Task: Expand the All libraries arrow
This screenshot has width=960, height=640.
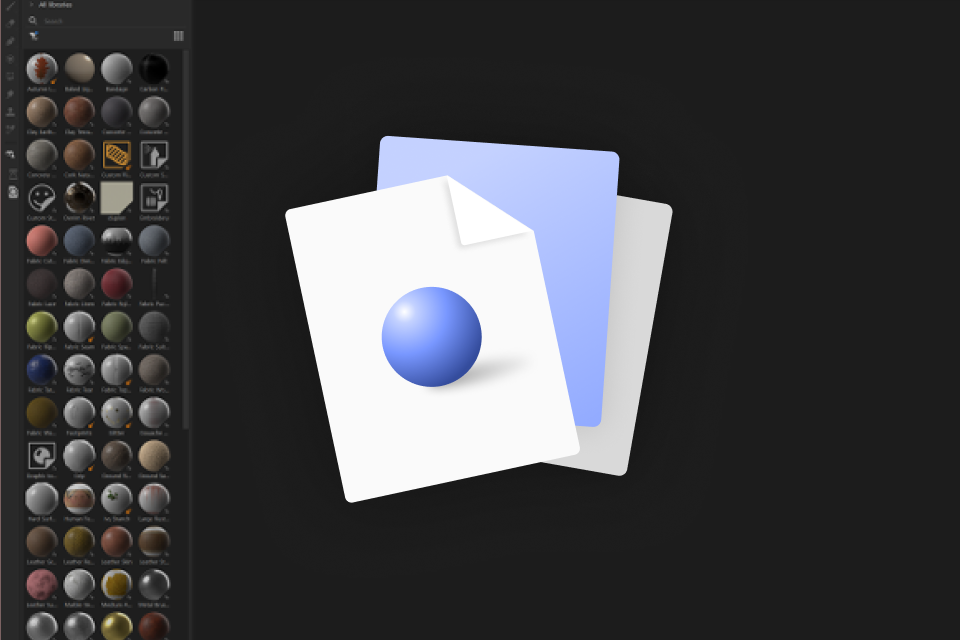Action: tap(32, 4)
